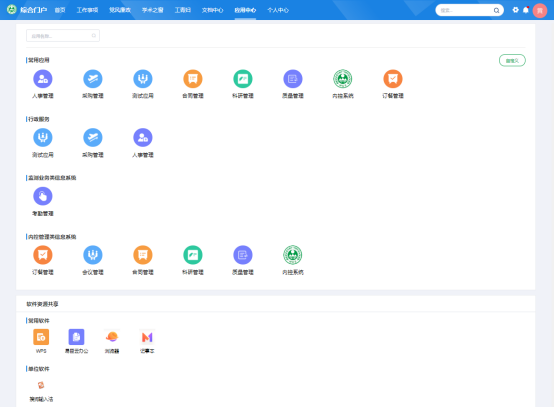
Task: Select the 应用中心 tab
Action: point(245,10)
